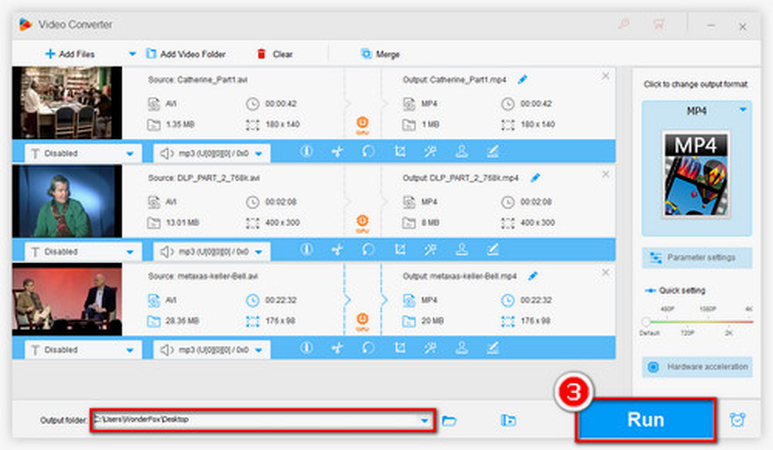Click subtitle edit pencil in DLP_PART_2_768k toolbar
Screen dimensions: 773x450
tap(492, 249)
